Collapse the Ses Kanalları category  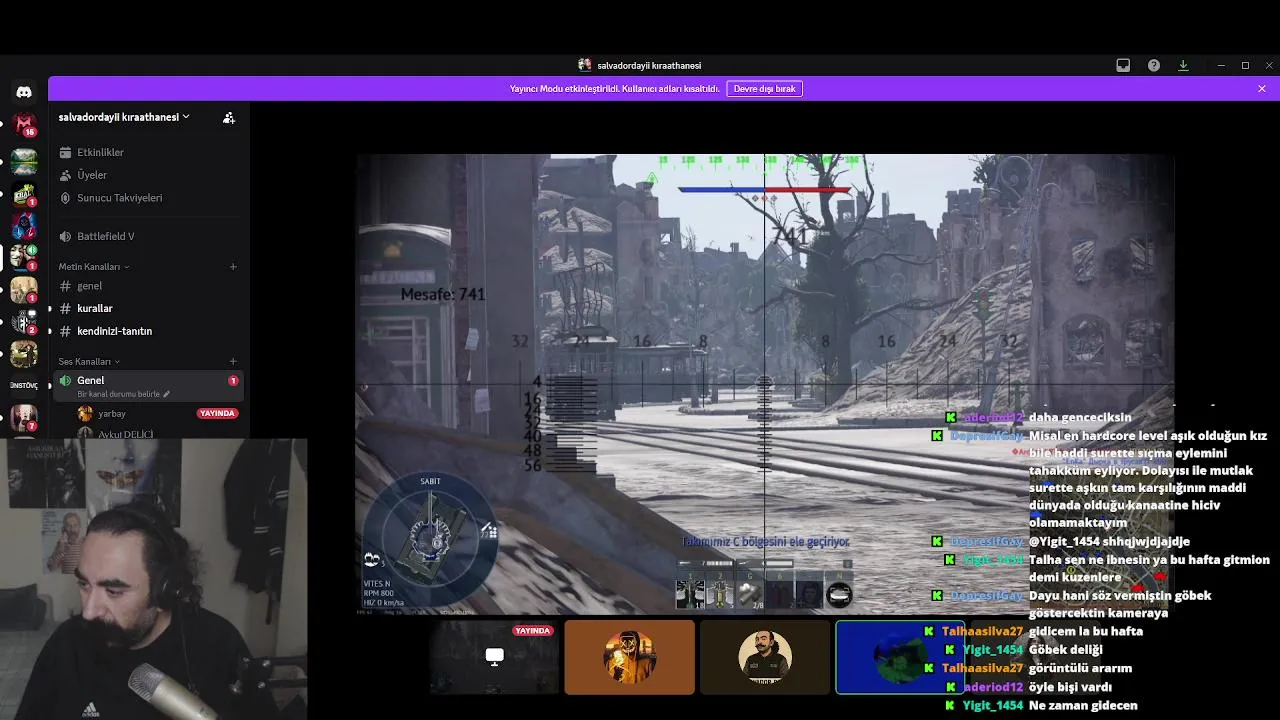pyautogui.click(x=89, y=362)
